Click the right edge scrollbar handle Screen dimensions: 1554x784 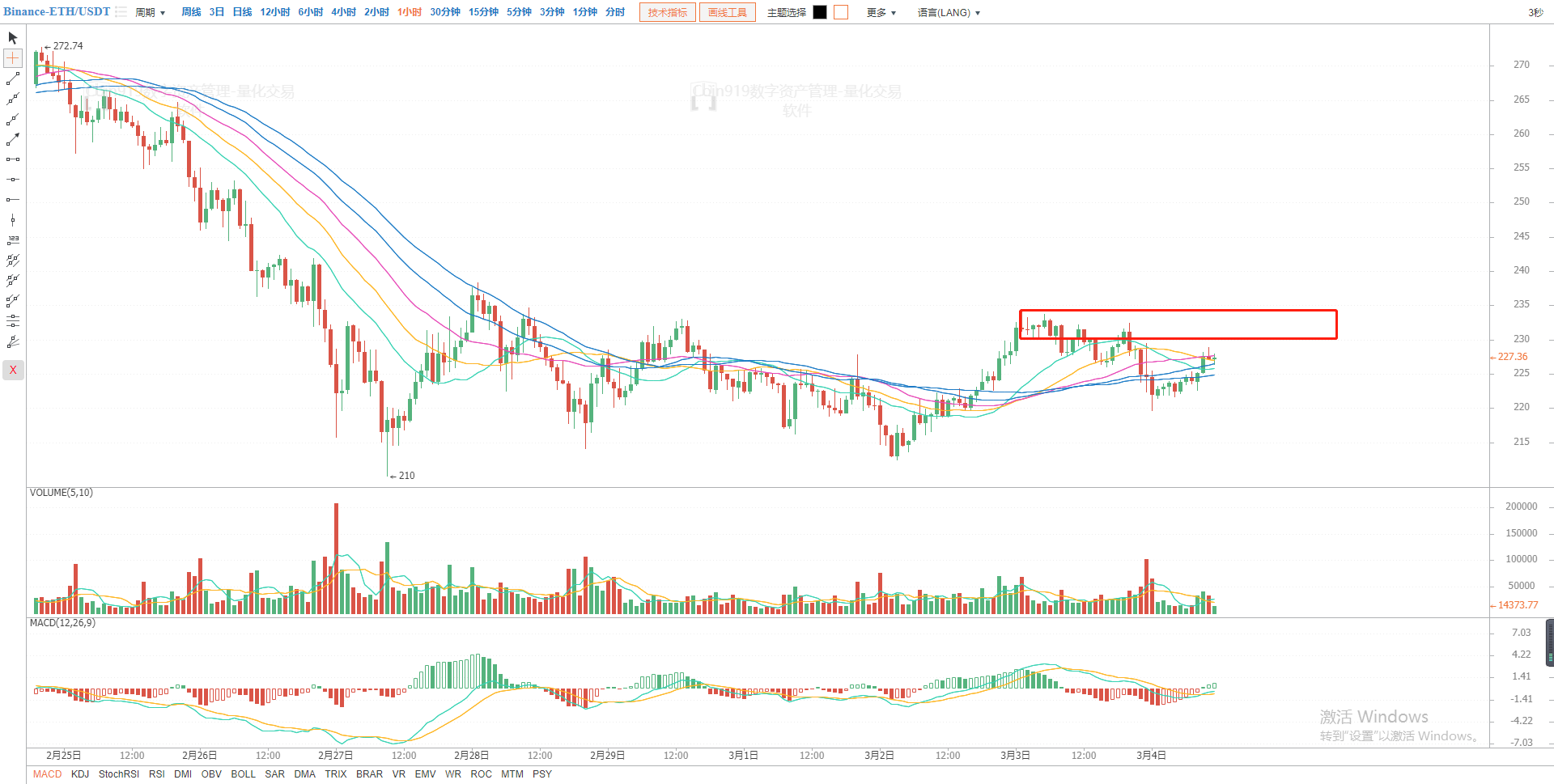(1550, 642)
